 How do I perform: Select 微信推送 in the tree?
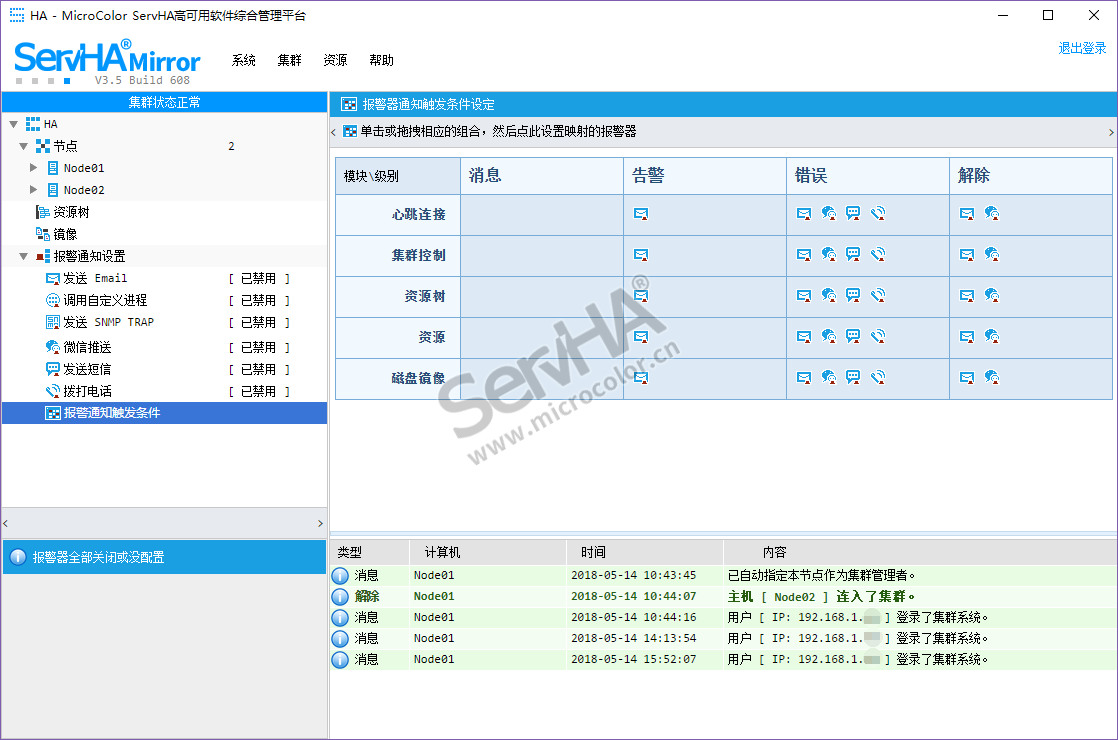point(87,347)
